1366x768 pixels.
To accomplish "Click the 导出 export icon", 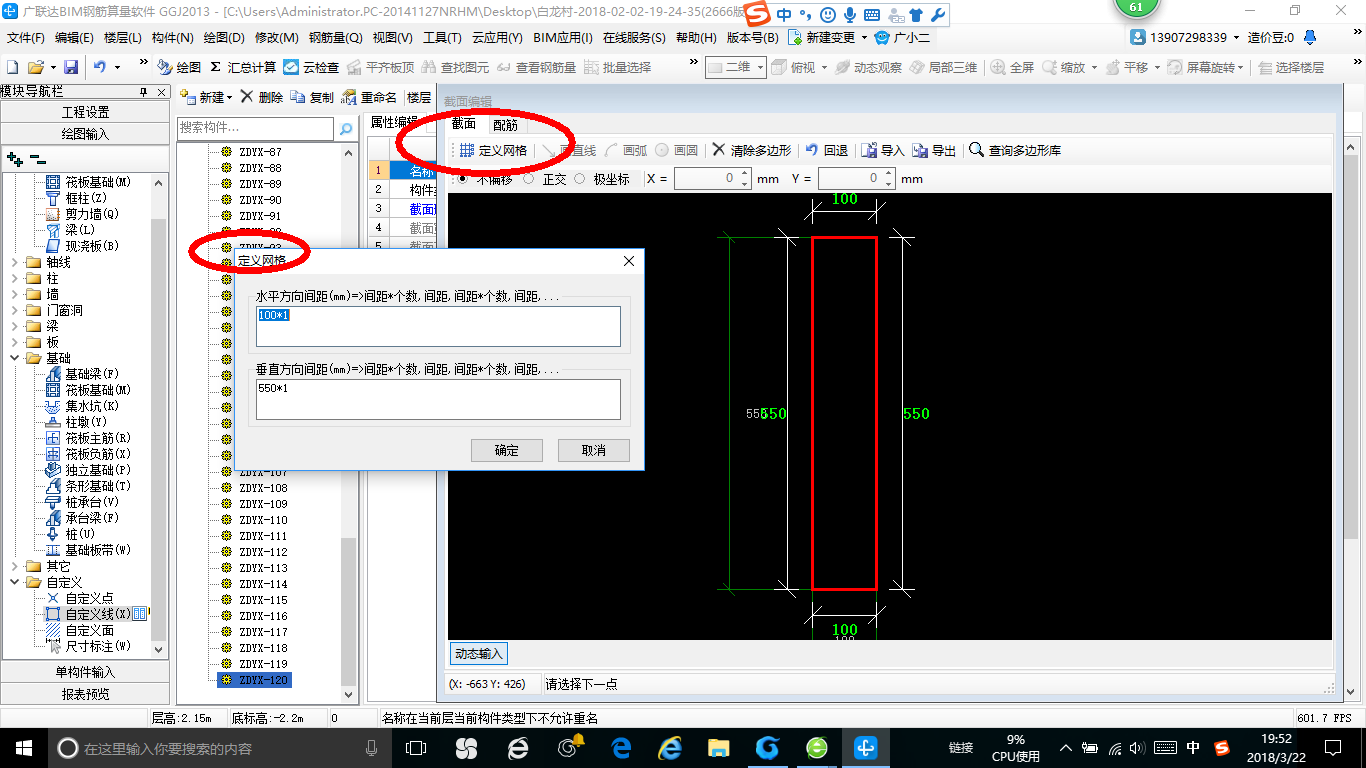I will click(x=920, y=150).
